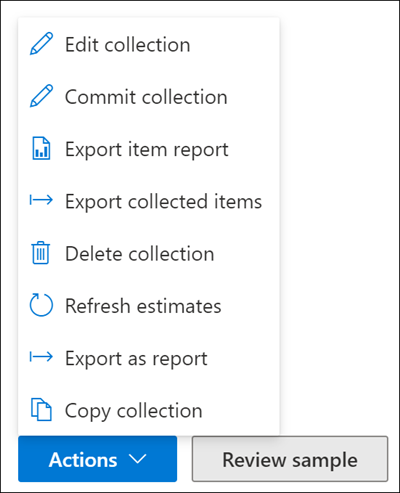This screenshot has width=400, height=493.
Task: Click the arrow icon beside Export collected items
Action: pyautogui.click(x=41, y=200)
